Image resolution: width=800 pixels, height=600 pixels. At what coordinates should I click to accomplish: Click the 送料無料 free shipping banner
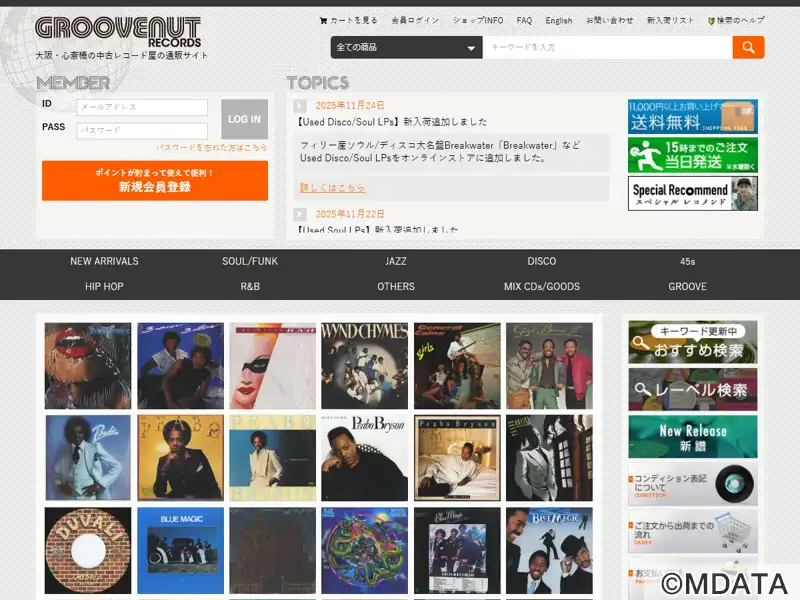pyautogui.click(x=693, y=117)
